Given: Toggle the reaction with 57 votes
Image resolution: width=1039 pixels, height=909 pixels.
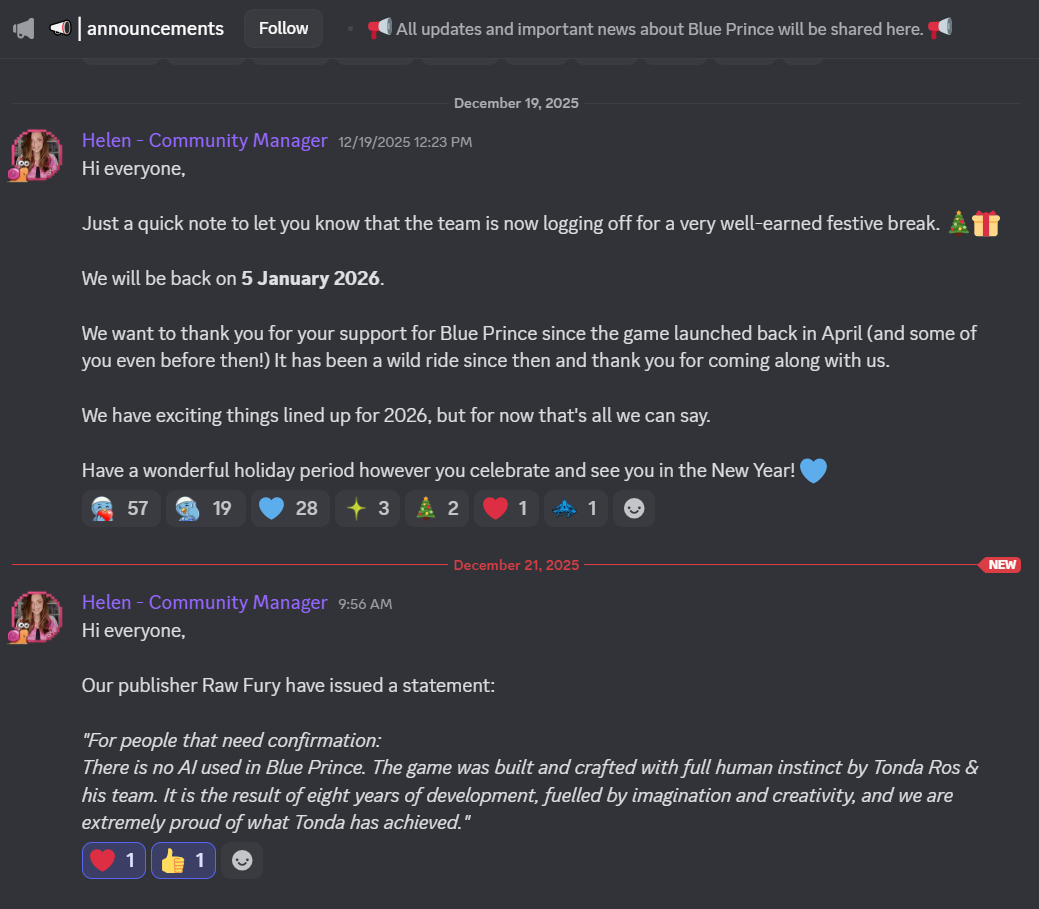Looking at the screenshot, I should tap(121, 508).
